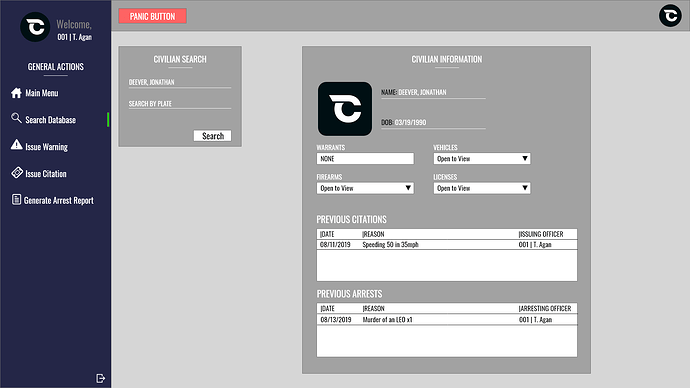Click the citation issuing officer 001 | T. Agan
This screenshot has height=388, width=690.
[535, 245]
